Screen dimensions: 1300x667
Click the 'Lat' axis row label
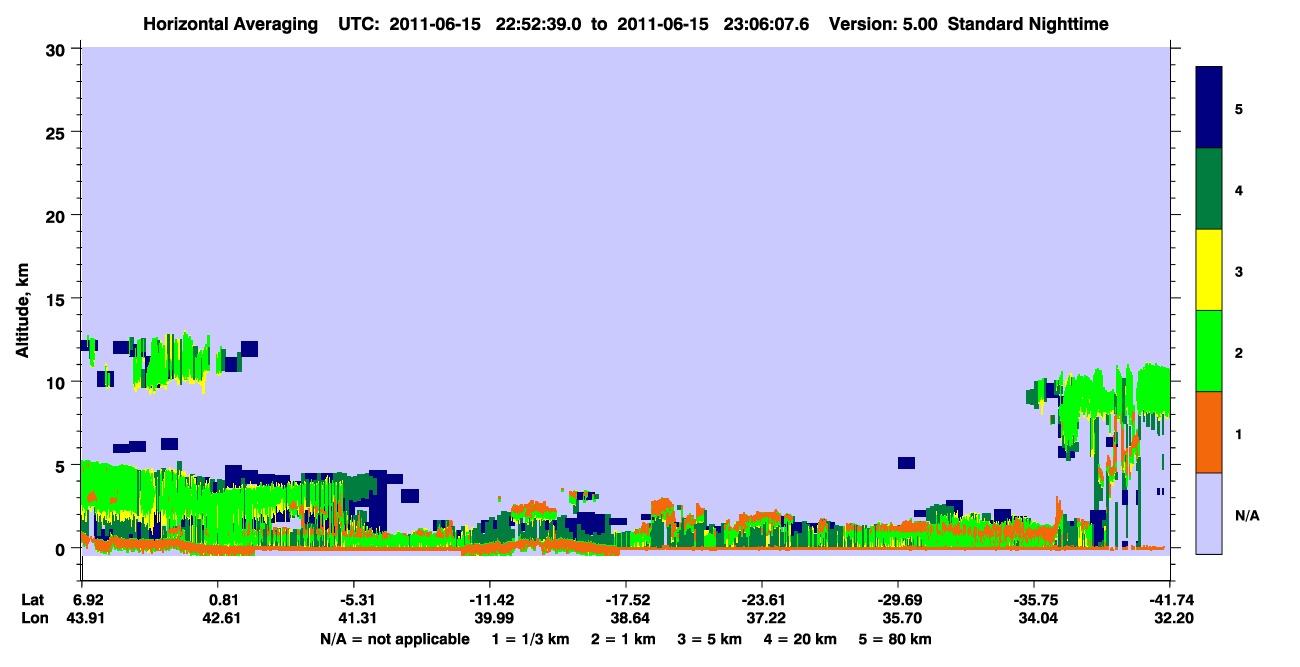tap(32, 600)
